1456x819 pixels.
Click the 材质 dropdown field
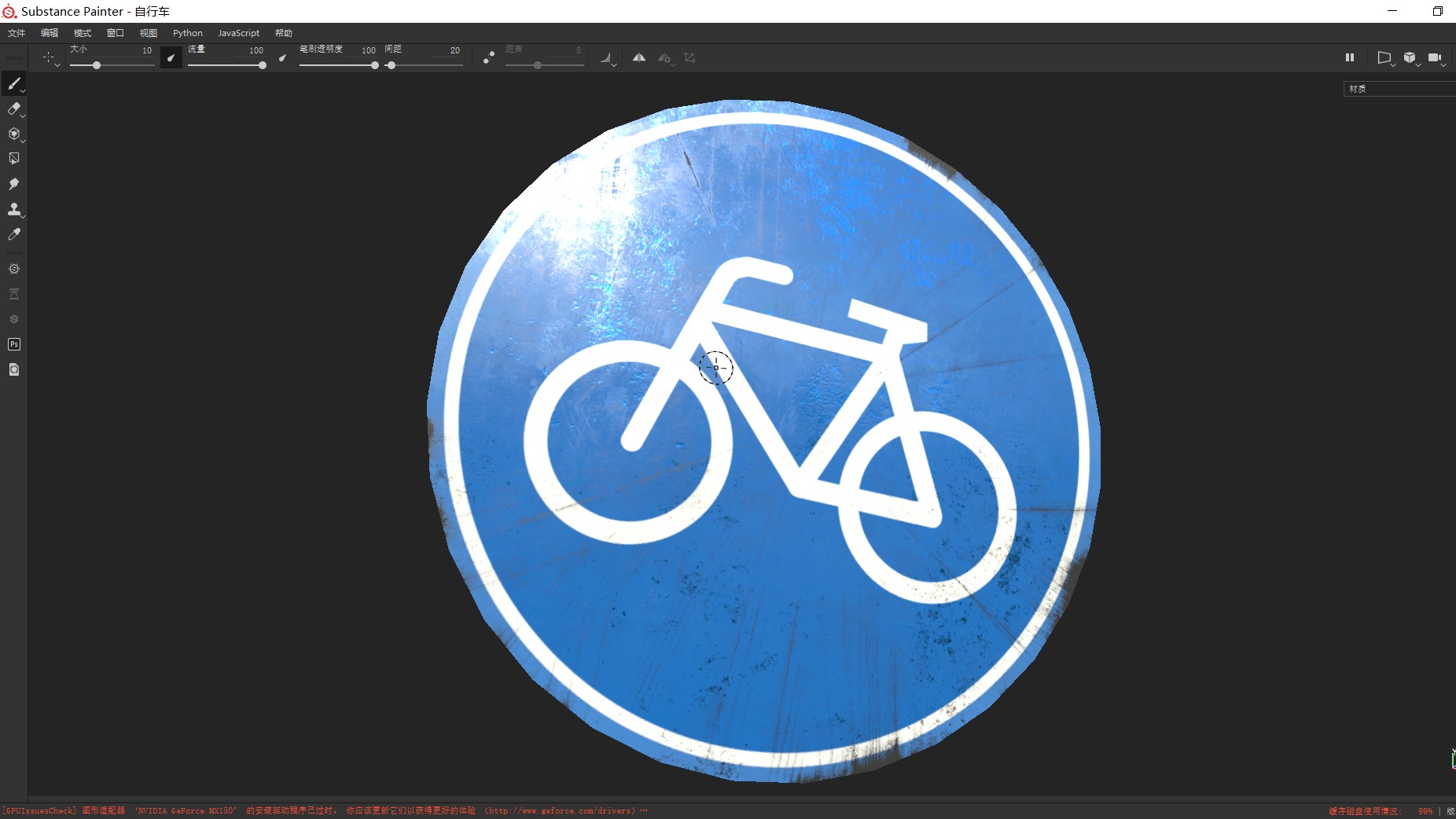point(1399,89)
